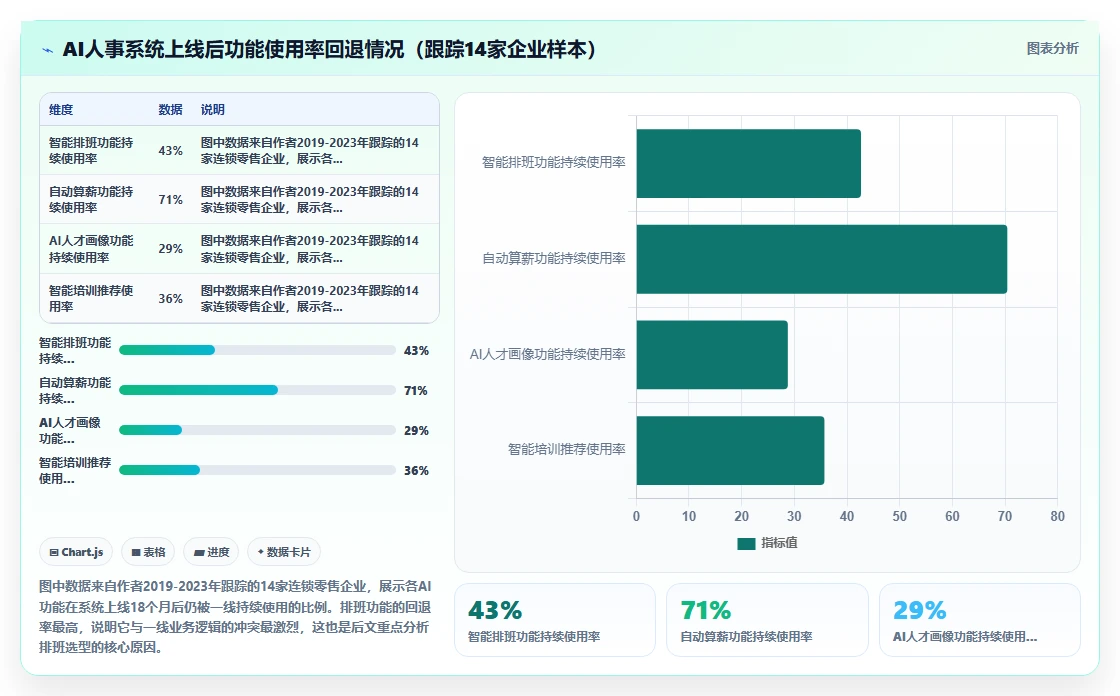Click the 数据 column header
This screenshot has width=1120, height=696.
pos(170,109)
